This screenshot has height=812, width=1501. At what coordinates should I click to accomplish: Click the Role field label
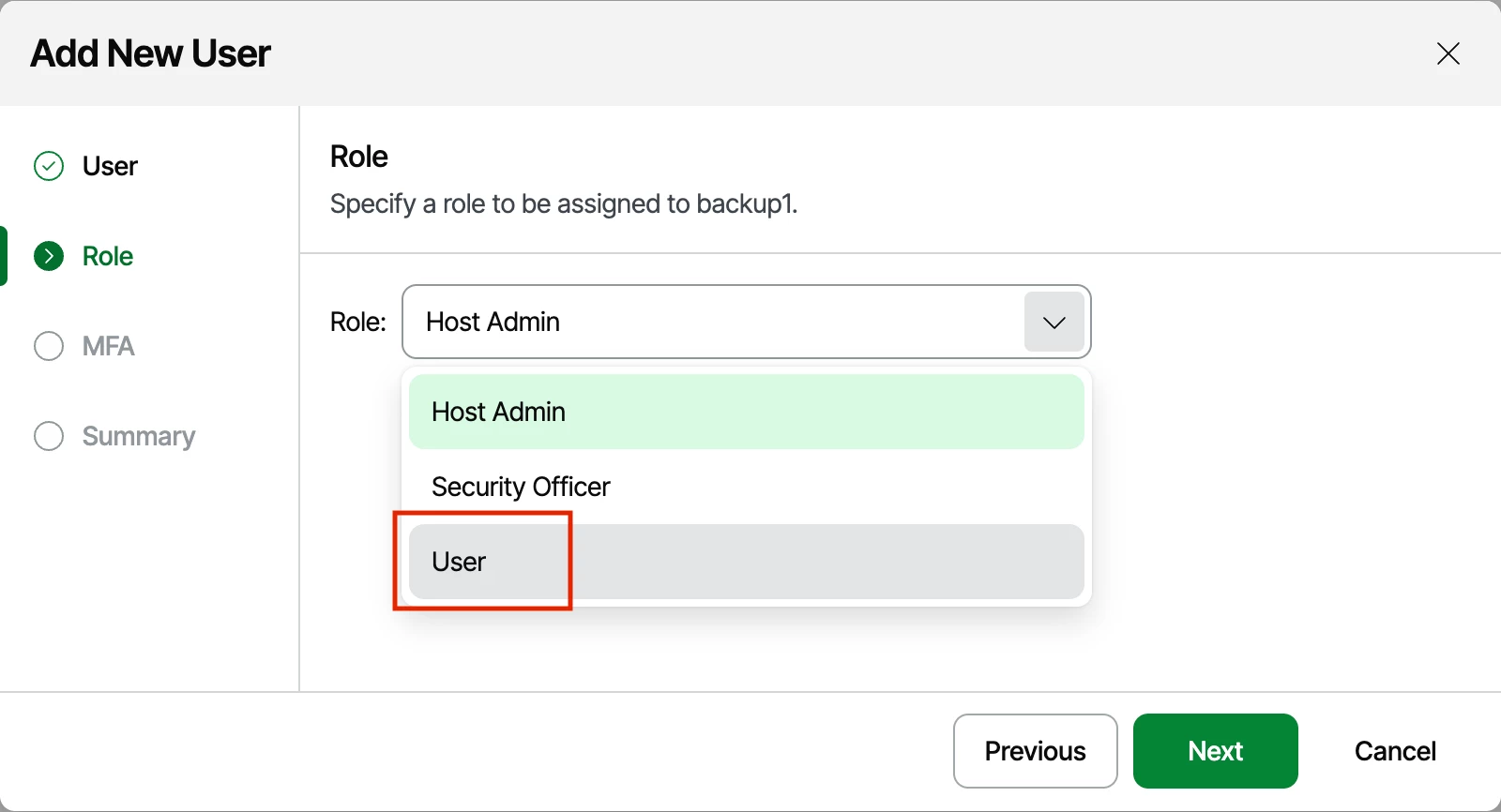click(x=358, y=322)
